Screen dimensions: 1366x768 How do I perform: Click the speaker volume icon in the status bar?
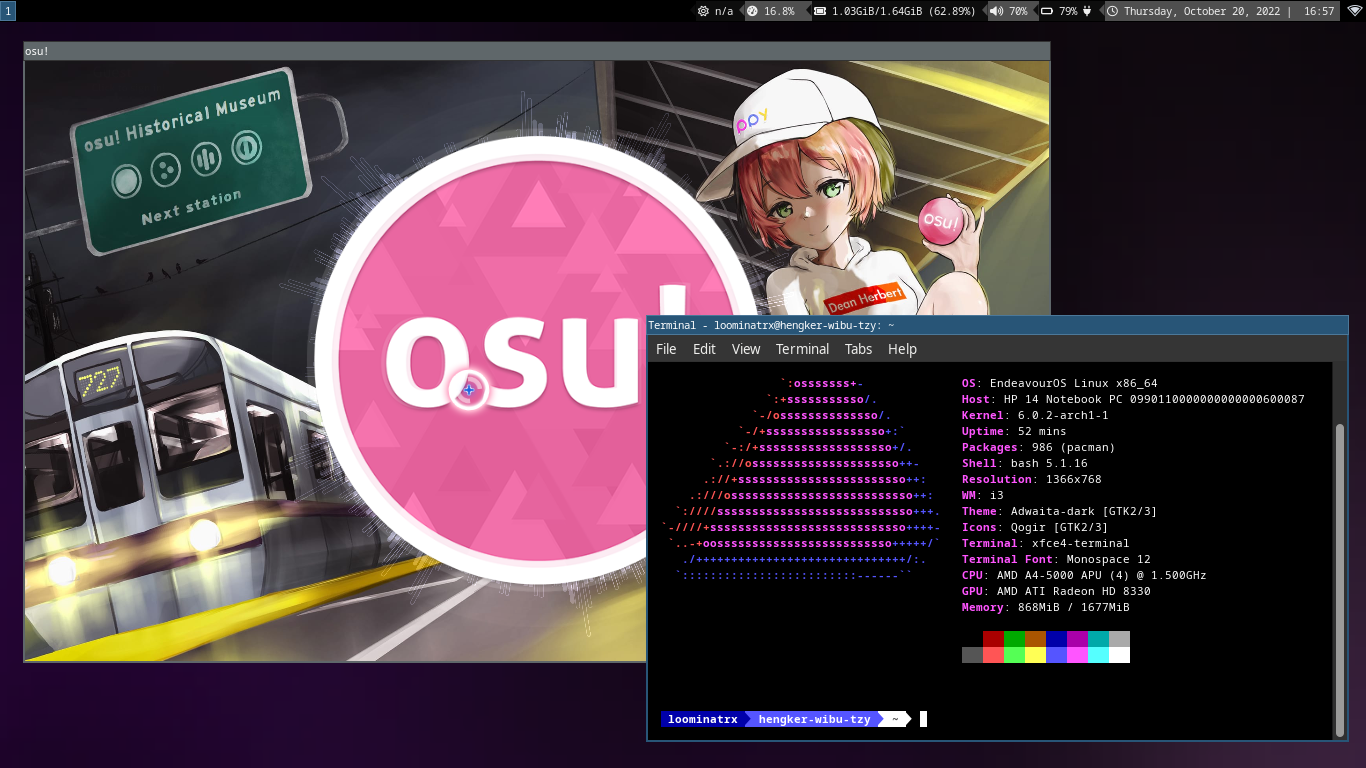pyautogui.click(x=997, y=11)
